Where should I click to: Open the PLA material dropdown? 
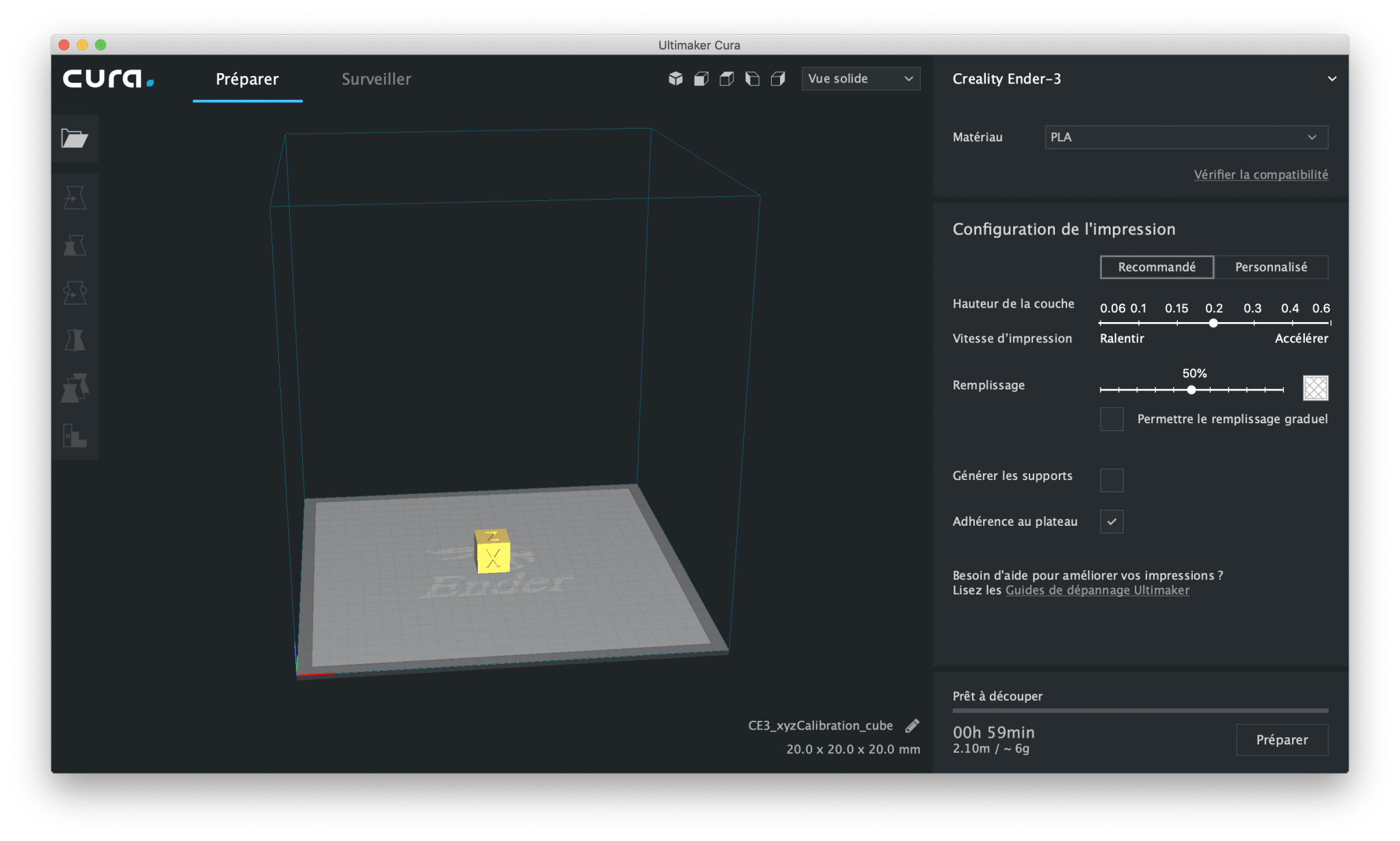(x=1186, y=137)
